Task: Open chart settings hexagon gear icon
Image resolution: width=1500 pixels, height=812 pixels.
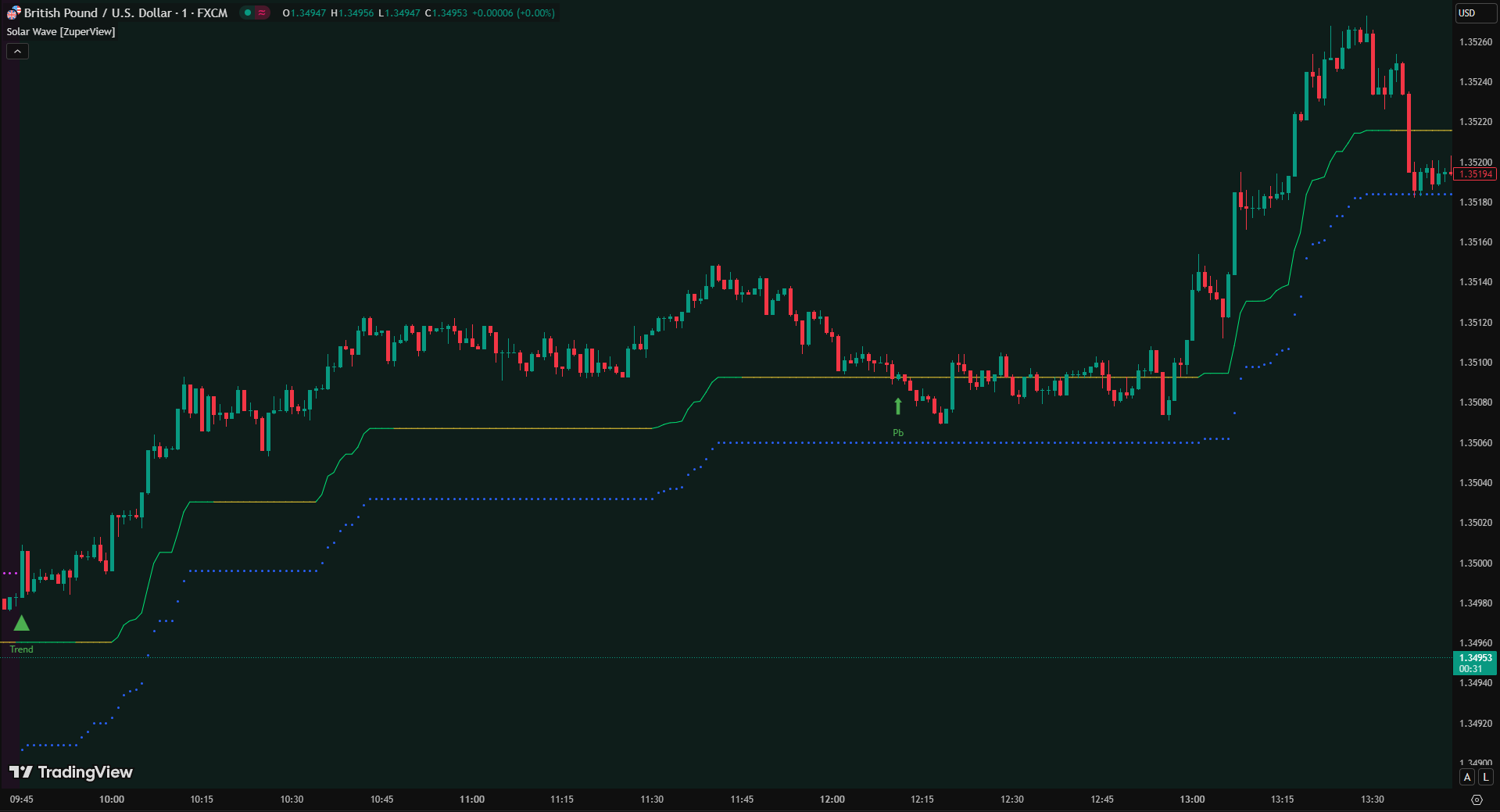Action: tap(1476, 799)
